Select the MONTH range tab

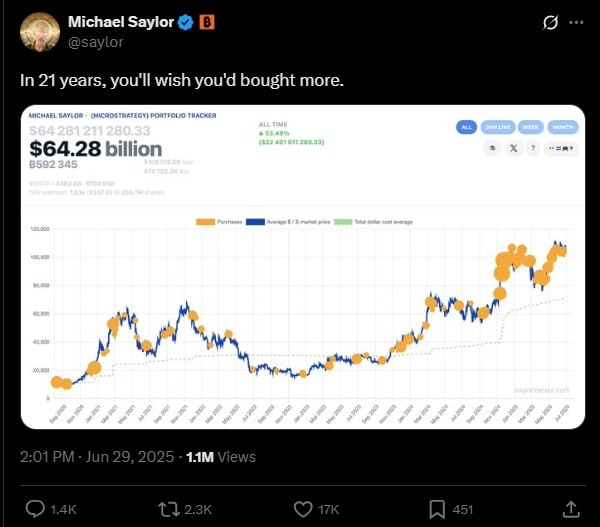click(561, 127)
